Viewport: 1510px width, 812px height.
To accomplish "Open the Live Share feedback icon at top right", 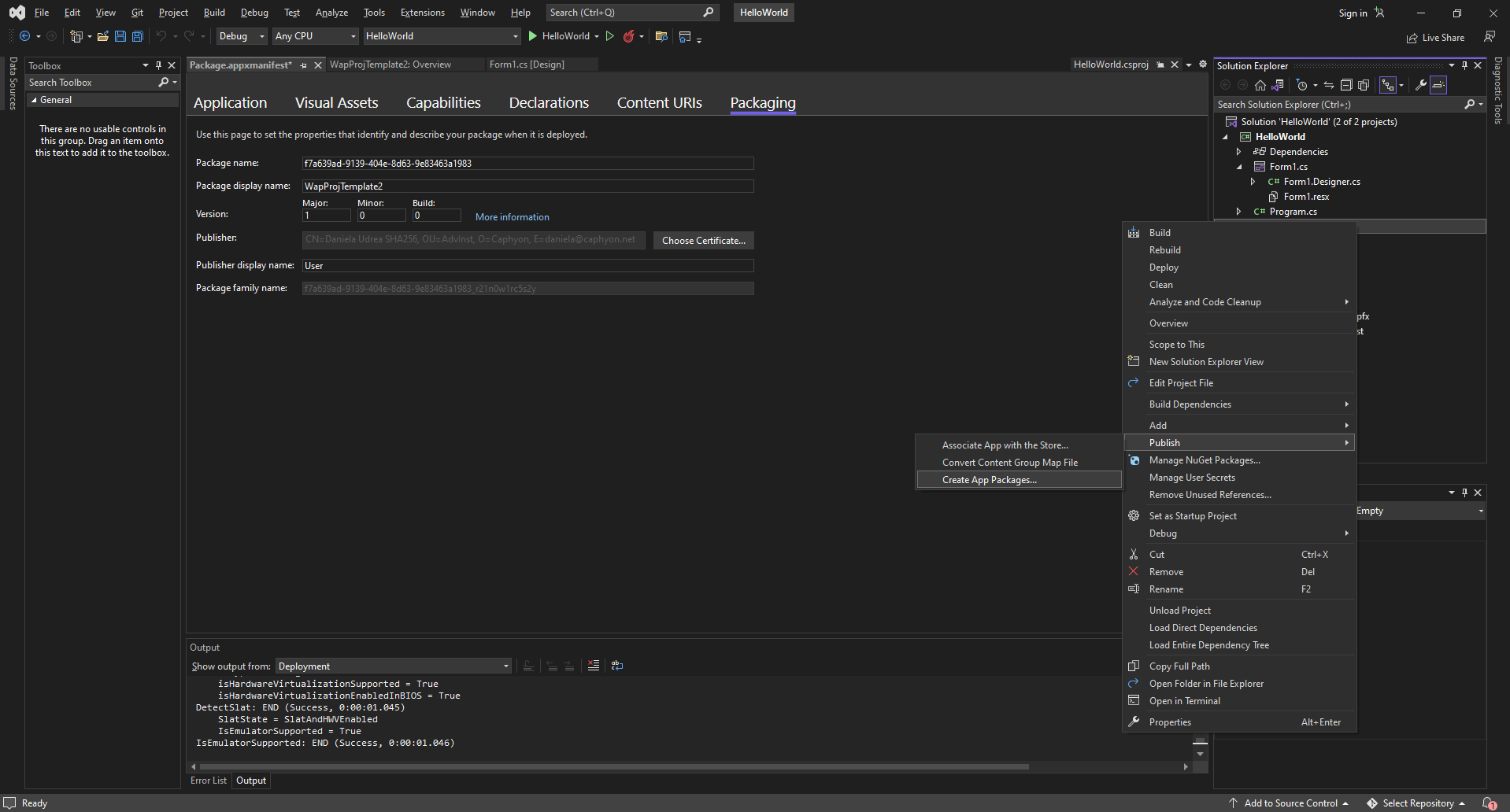I will coord(1490,37).
